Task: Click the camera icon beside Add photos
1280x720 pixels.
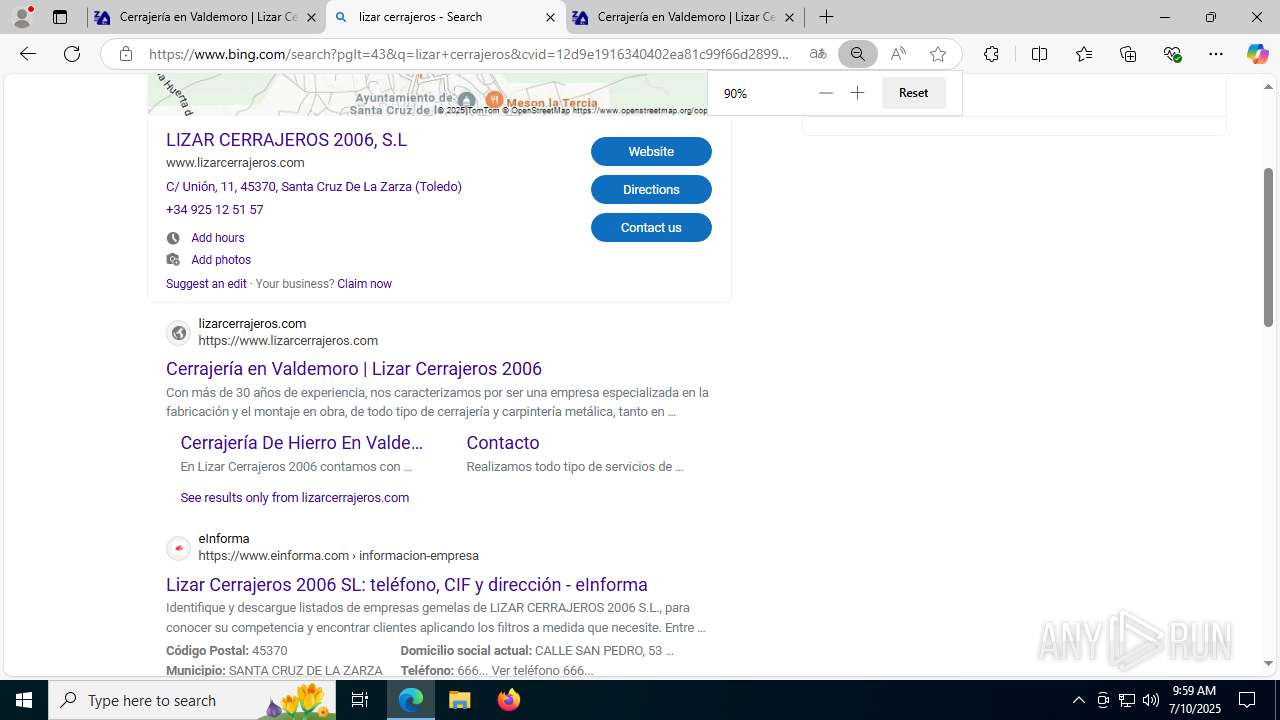Action: click(x=173, y=260)
